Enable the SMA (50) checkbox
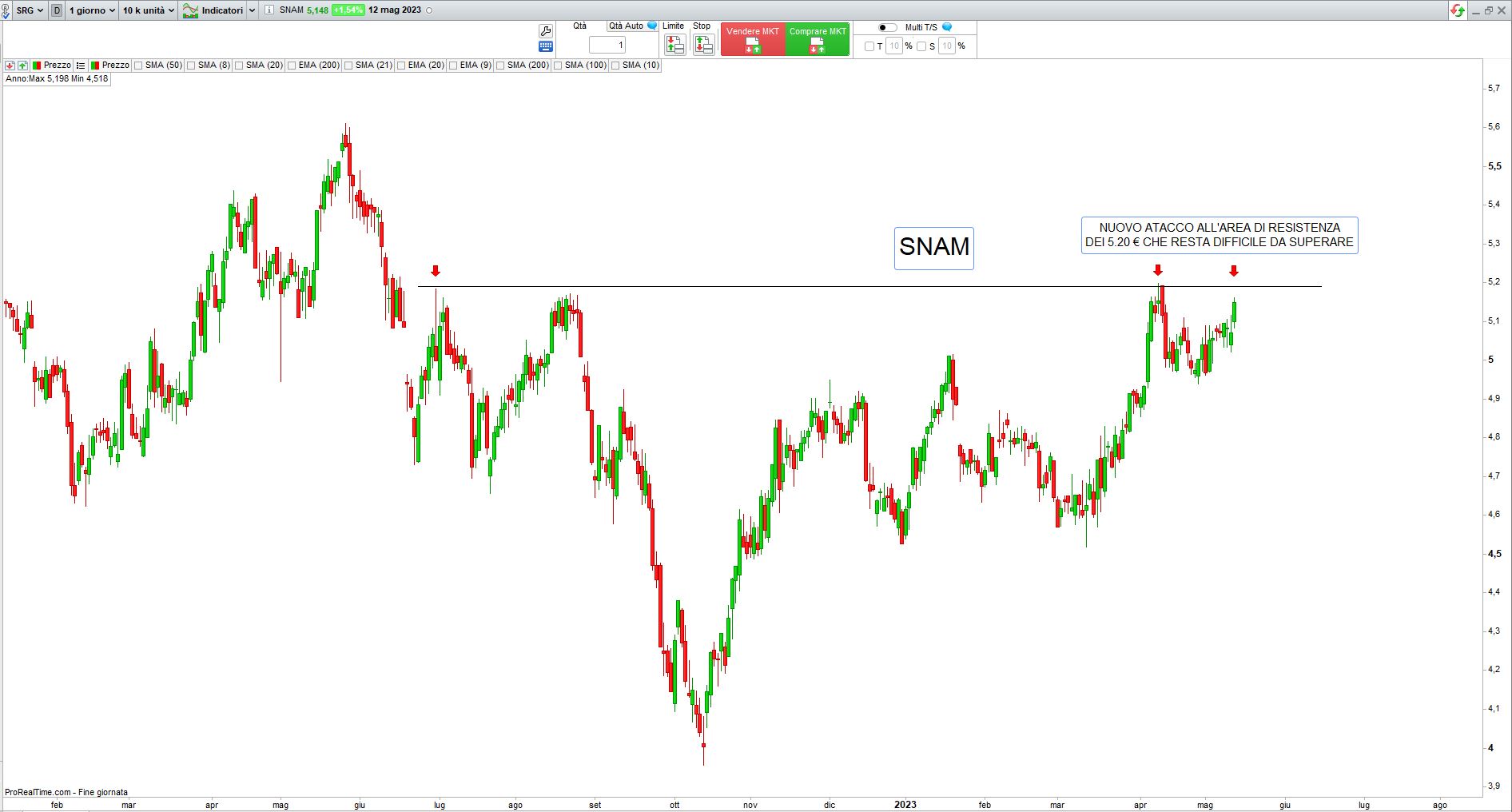 click(138, 66)
